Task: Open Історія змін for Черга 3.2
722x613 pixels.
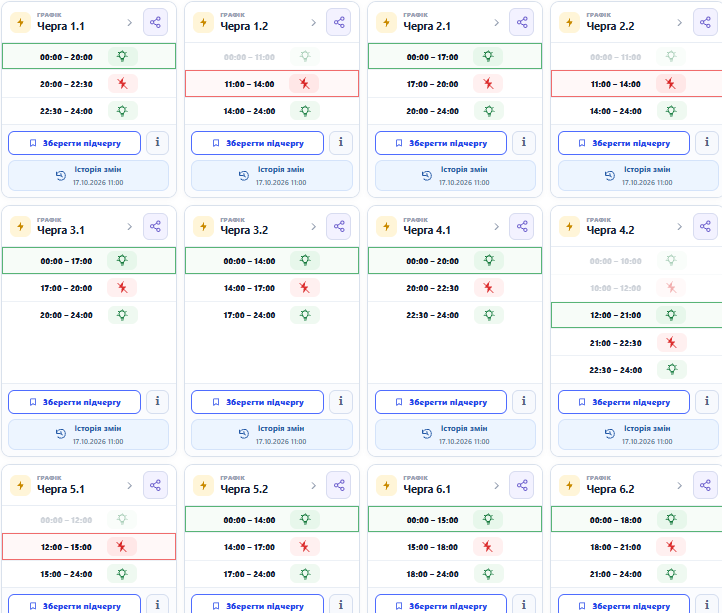Action: (x=272, y=434)
